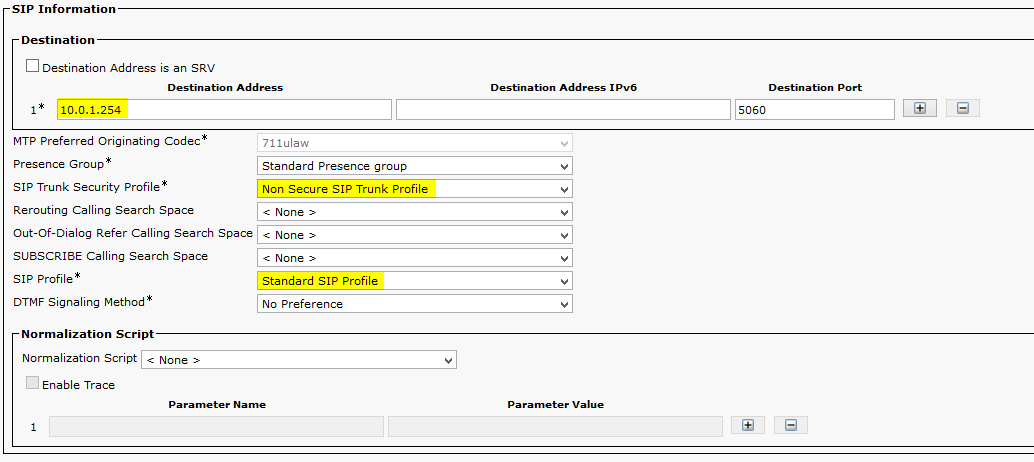This screenshot has width=1034, height=462.
Task: Open the Out-Of-Dialog Refer Calling Search Space dropdown
Action: click(x=415, y=235)
